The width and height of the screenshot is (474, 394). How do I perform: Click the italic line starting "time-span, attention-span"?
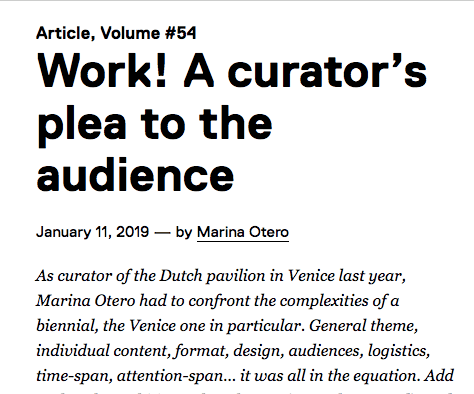click(245, 376)
